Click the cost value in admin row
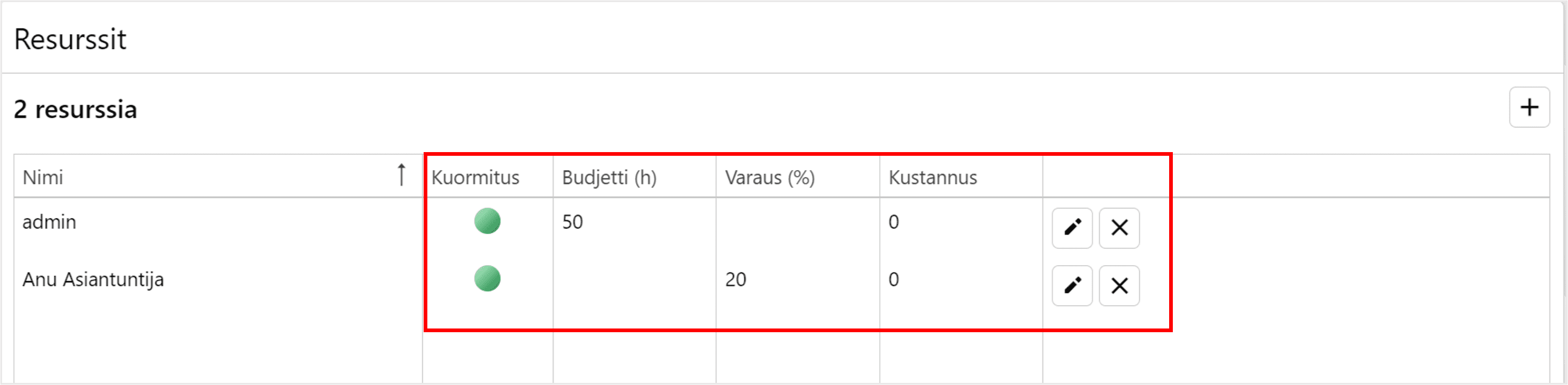 coord(893,222)
